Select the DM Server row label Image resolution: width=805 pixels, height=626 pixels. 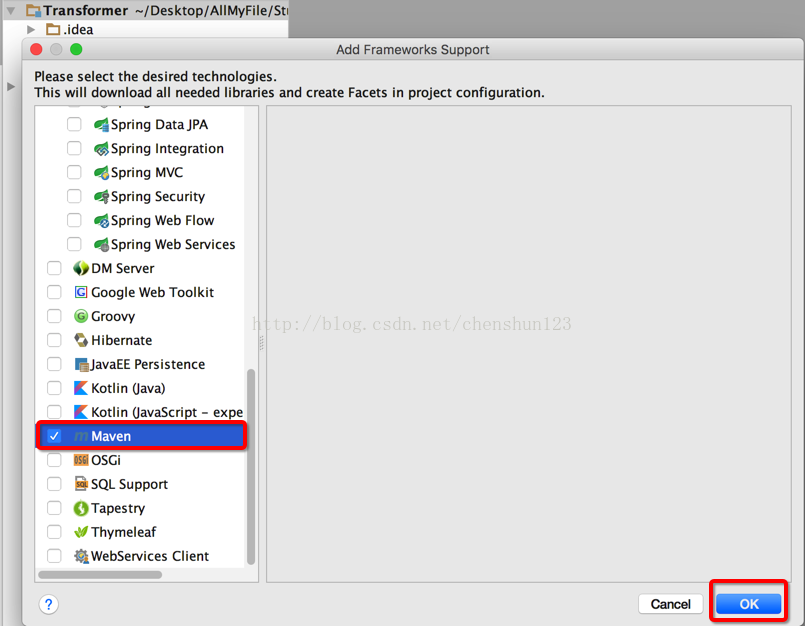(x=123, y=269)
